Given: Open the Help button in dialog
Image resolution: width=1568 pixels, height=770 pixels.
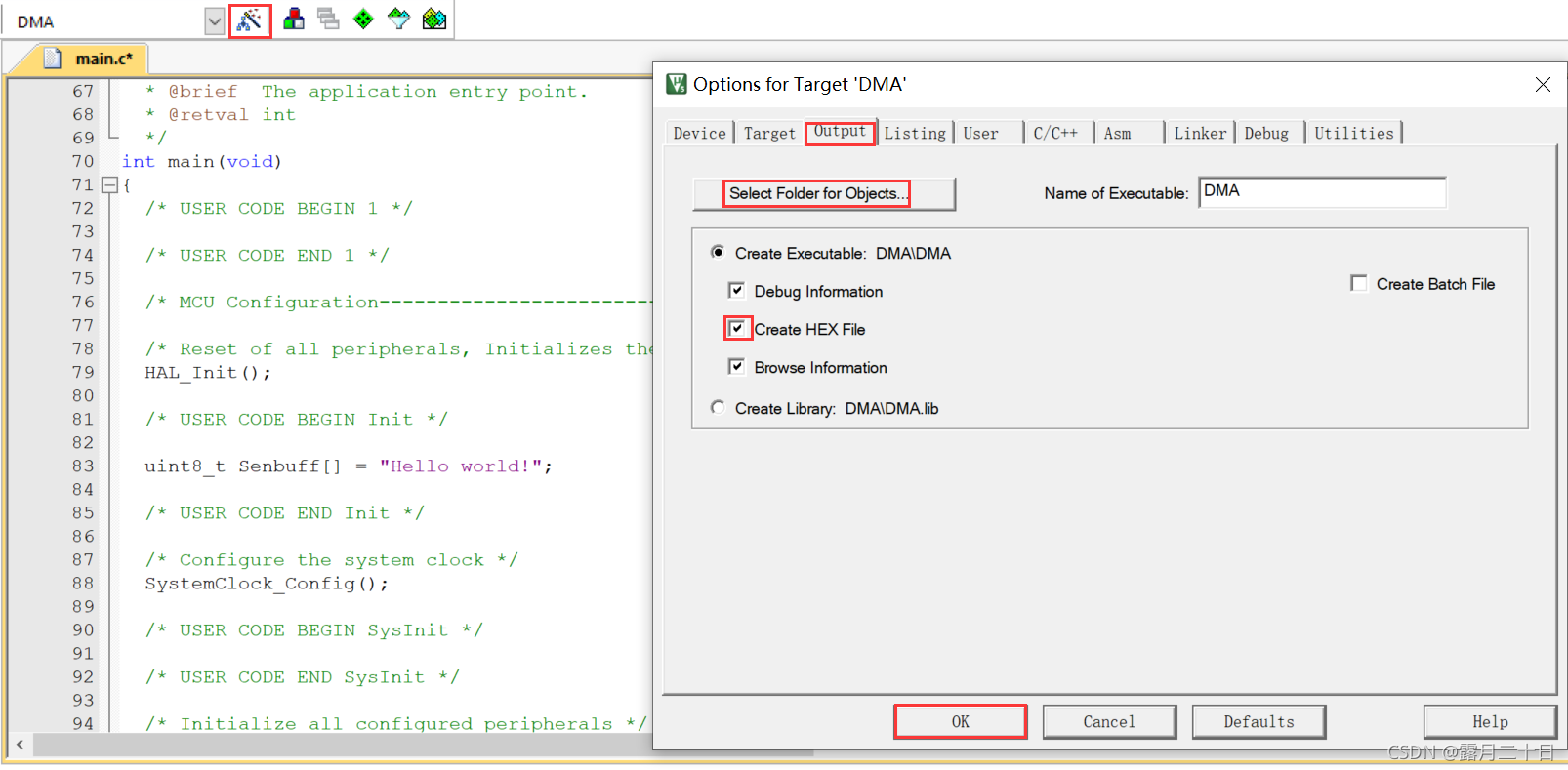Looking at the screenshot, I should point(1490,722).
